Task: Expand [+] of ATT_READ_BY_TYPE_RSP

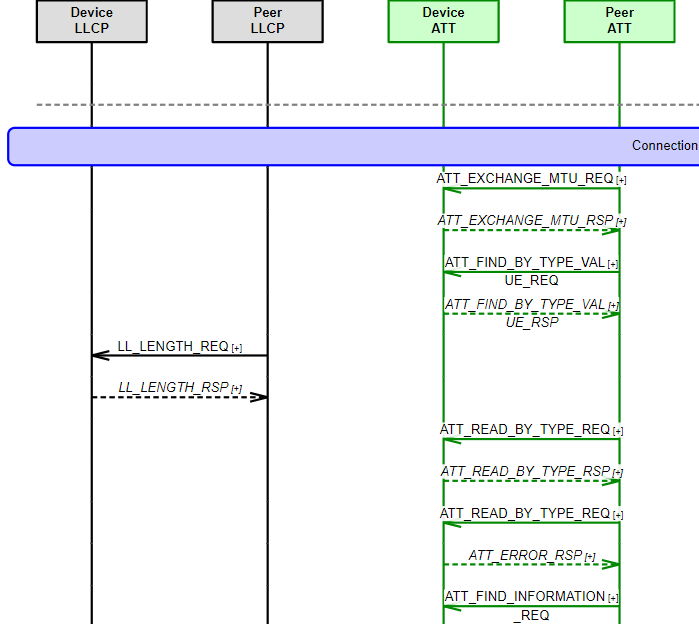Action: (618, 473)
